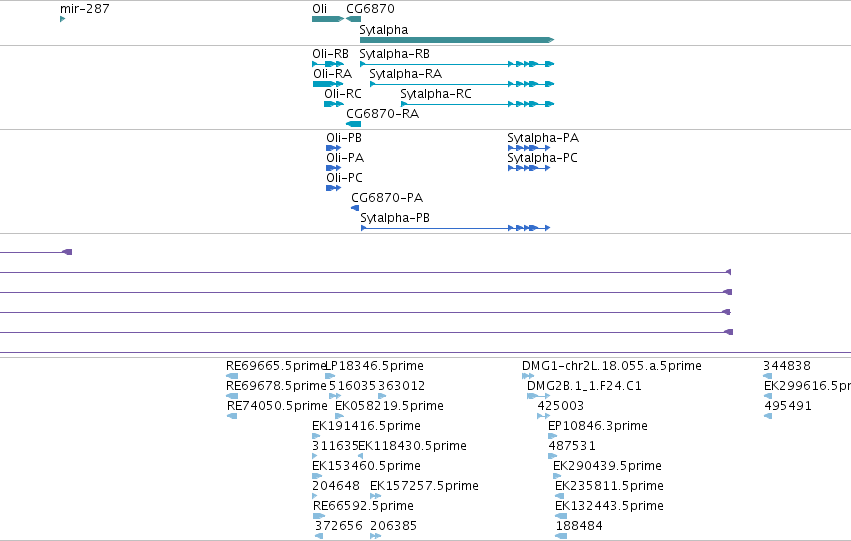Click the 363012 feature label
The height and width of the screenshot is (541, 851).
pos(402,386)
